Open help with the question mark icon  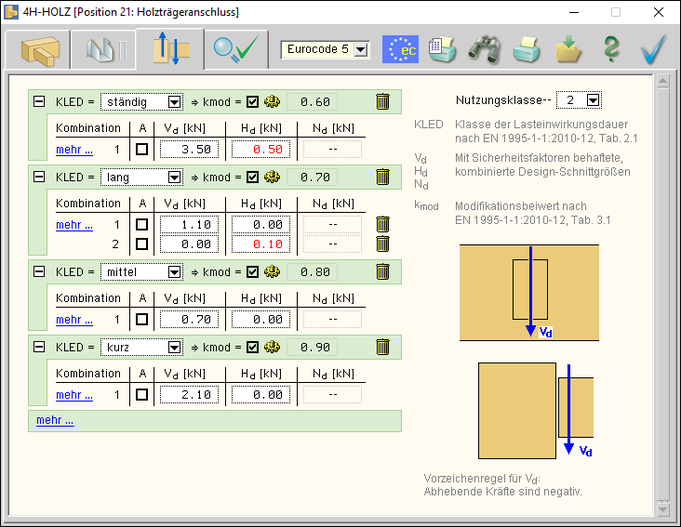point(611,49)
